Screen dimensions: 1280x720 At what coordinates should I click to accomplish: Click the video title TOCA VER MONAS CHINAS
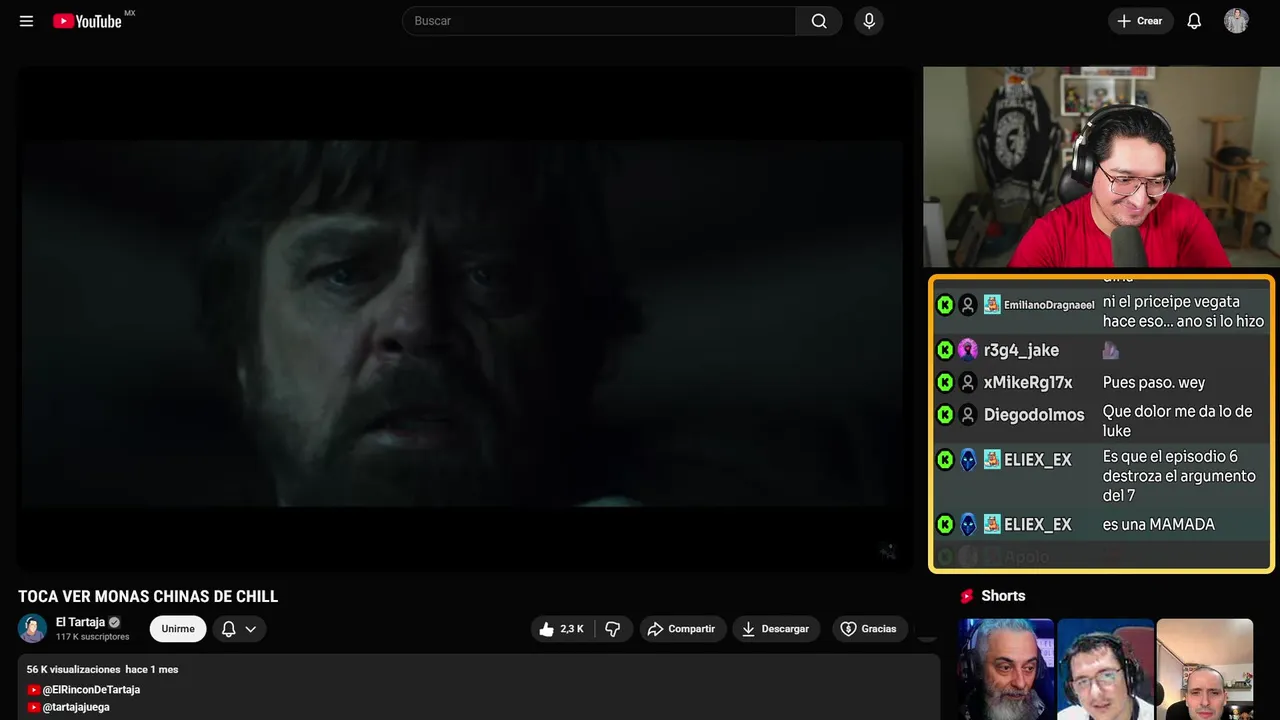[148, 597]
